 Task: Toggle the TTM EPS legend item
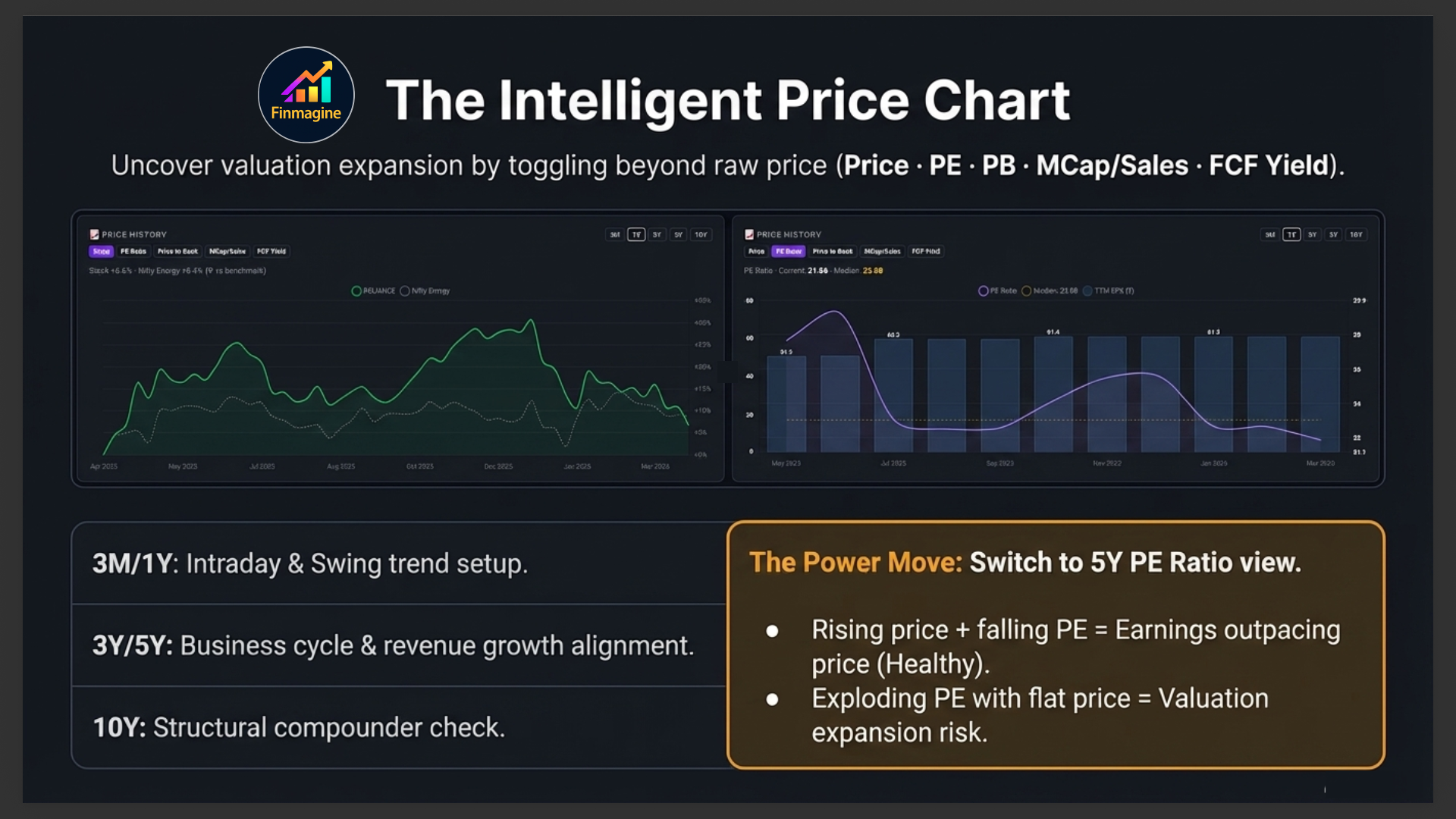pyautogui.click(x=1088, y=290)
